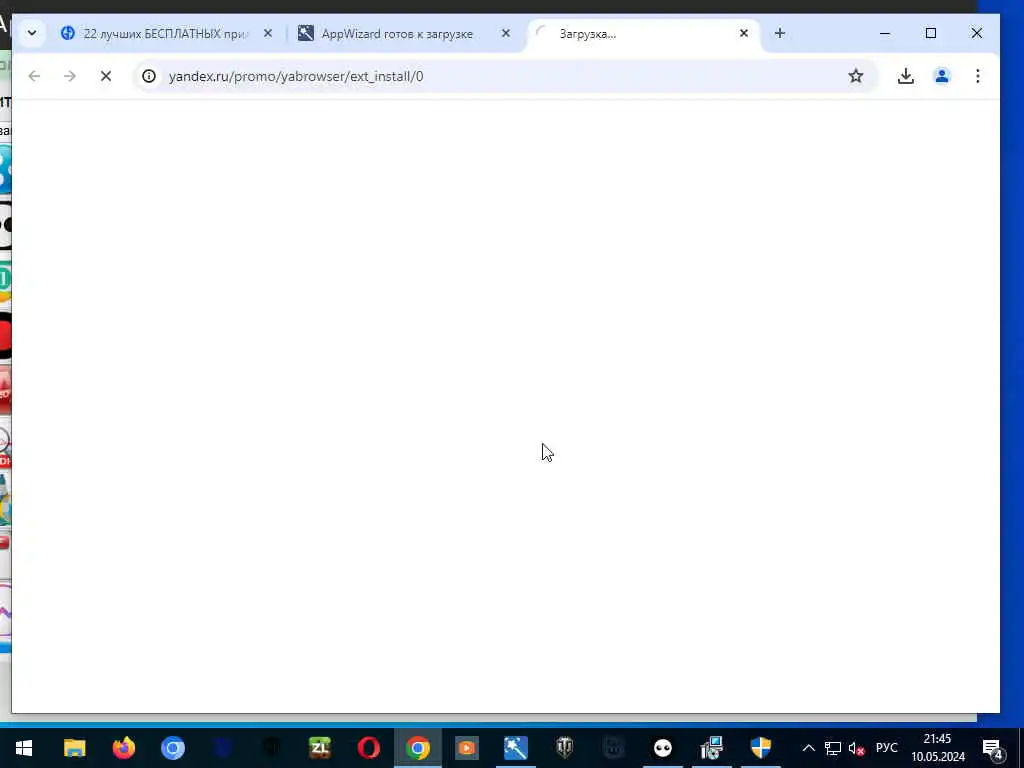Focus the yandex.ru address bar
Image resolution: width=1024 pixels, height=768 pixels.
(x=503, y=76)
